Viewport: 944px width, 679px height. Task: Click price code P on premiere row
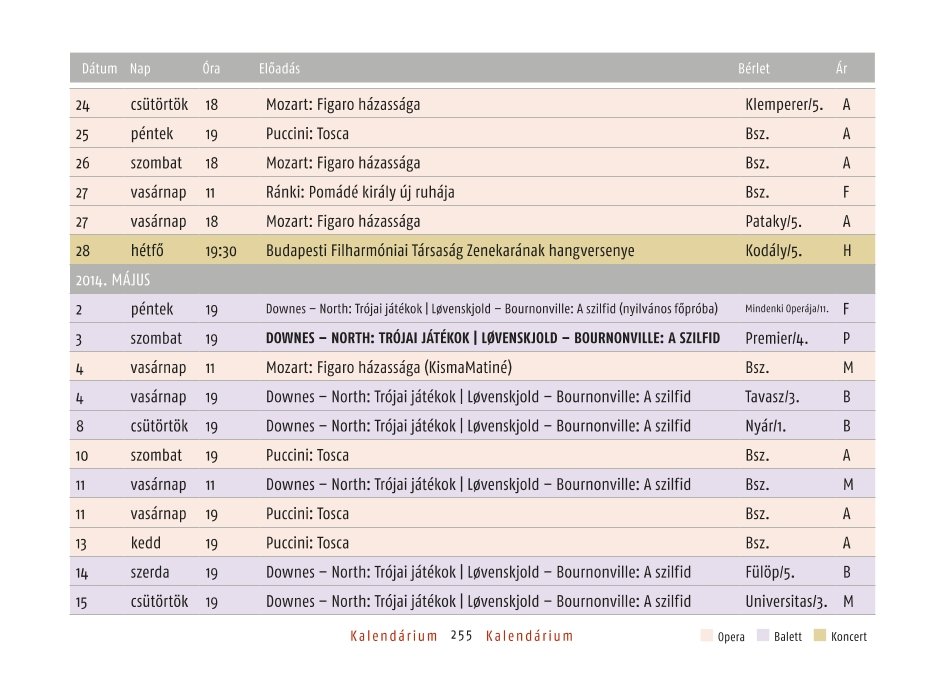click(846, 338)
